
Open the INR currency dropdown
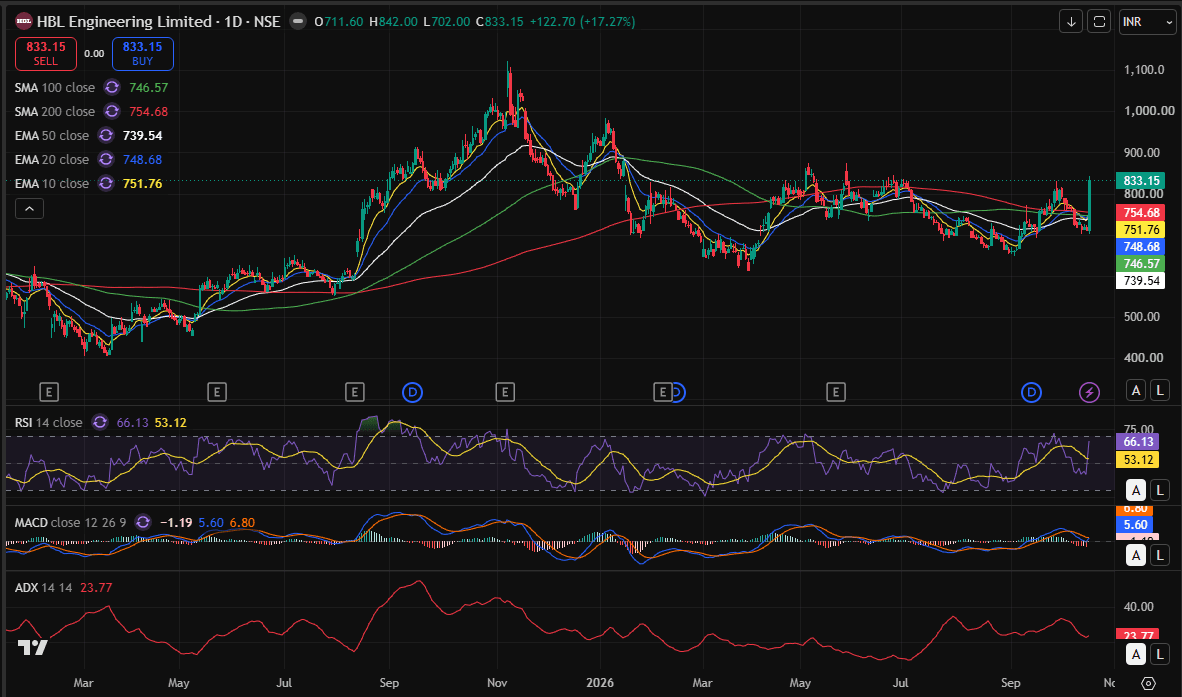1147,21
